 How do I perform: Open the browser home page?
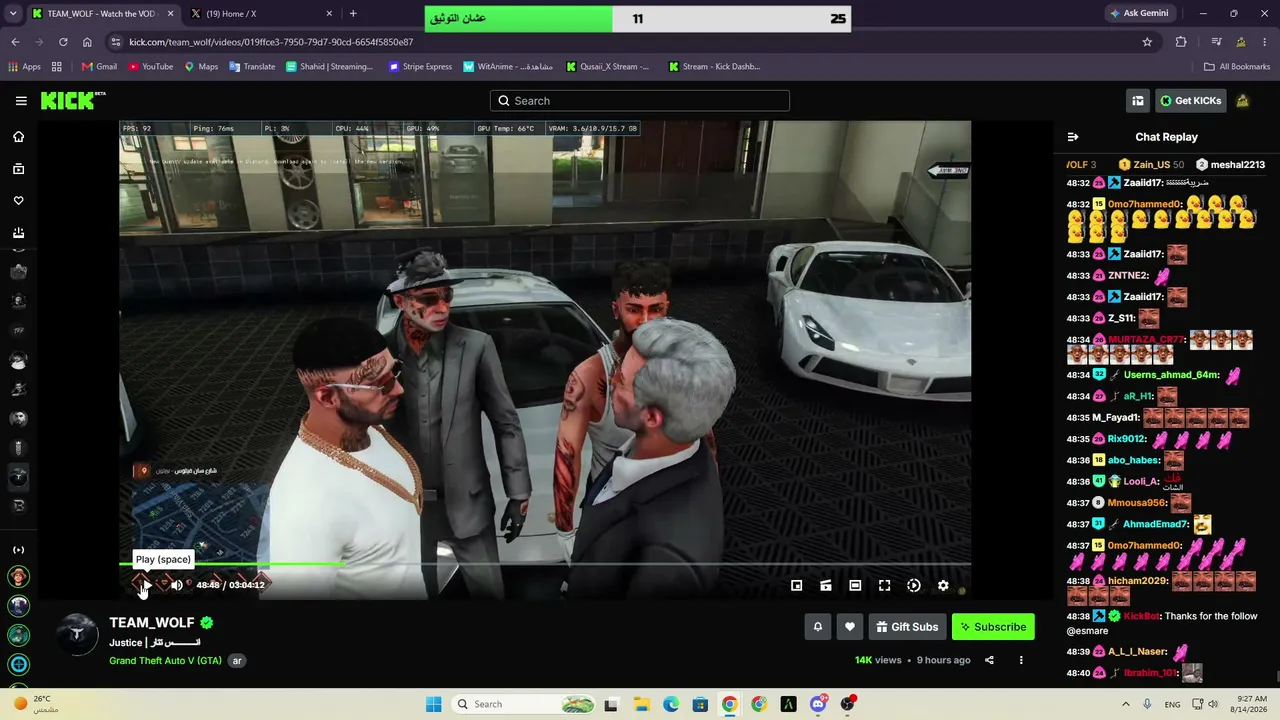87,42
